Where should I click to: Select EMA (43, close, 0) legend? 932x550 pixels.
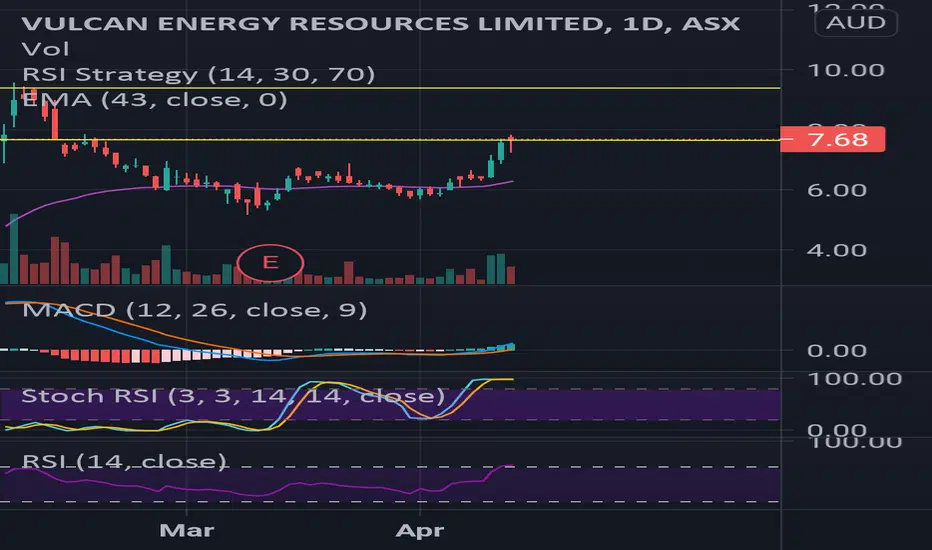155,99
